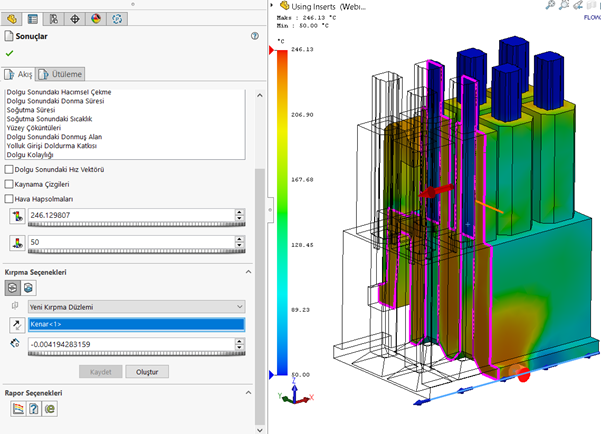Image resolution: width=601 pixels, height=434 pixels.
Task: Open the DisplayManager color ball tab
Action: 97,18
